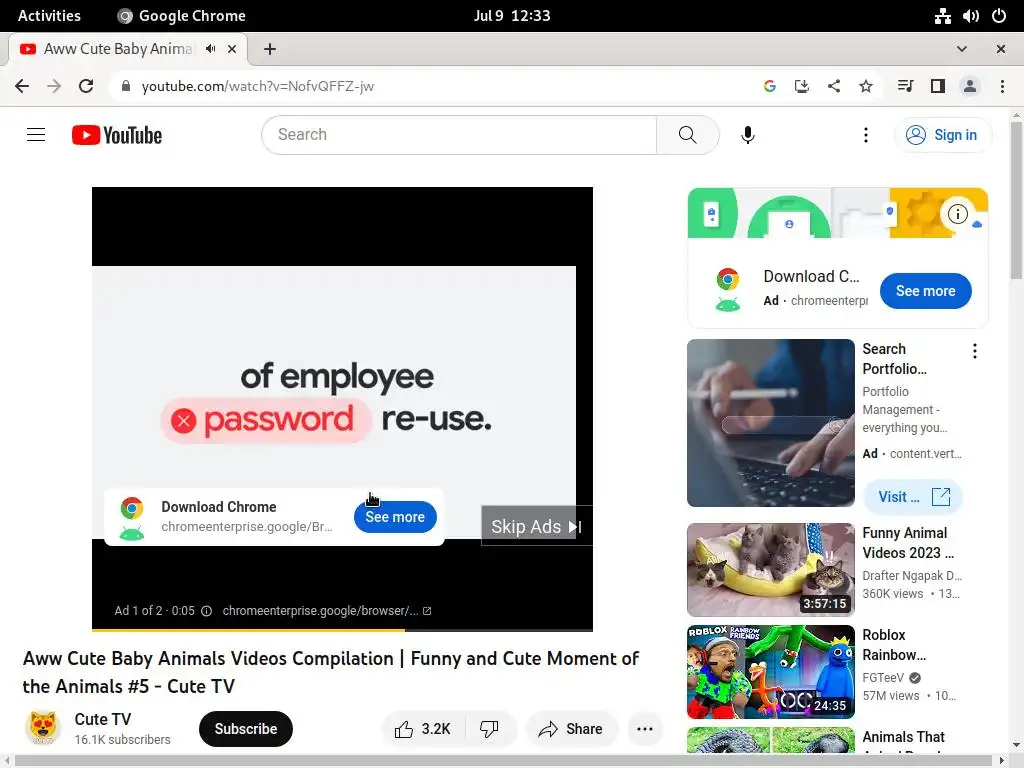Click See more in sidebar Download Chrome ad
The image size is (1024, 768).
[x=925, y=291]
